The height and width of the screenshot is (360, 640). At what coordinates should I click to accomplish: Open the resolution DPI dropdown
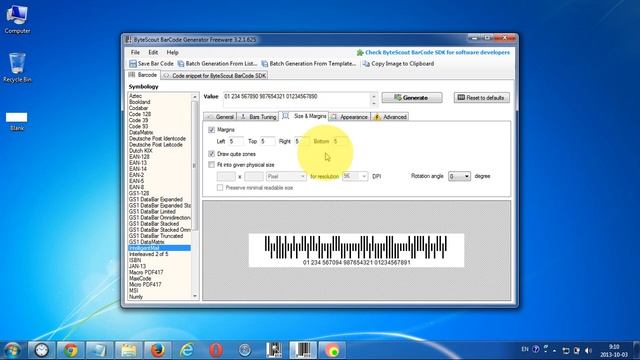(355, 176)
